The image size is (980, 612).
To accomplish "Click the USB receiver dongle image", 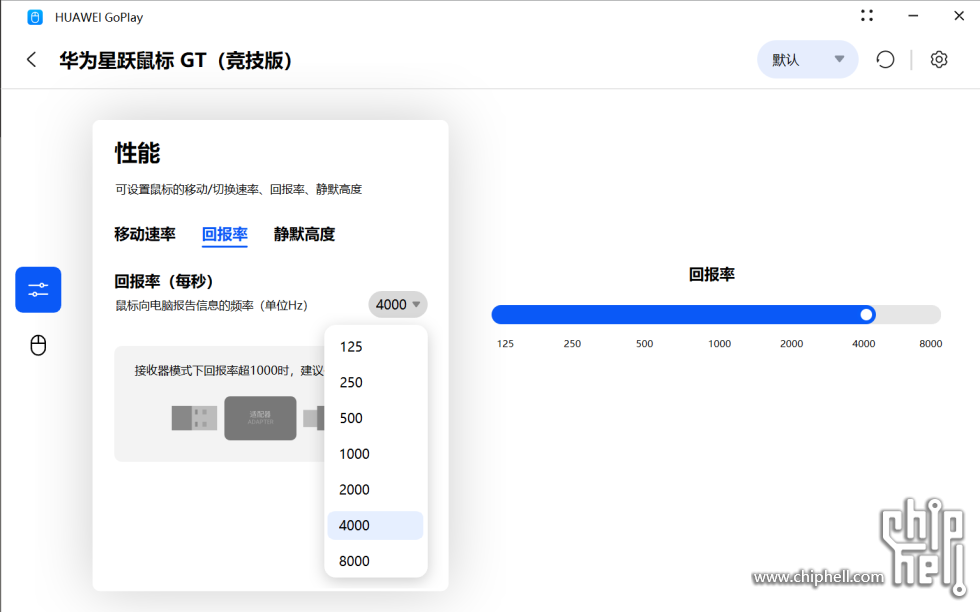I will coord(194,418).
